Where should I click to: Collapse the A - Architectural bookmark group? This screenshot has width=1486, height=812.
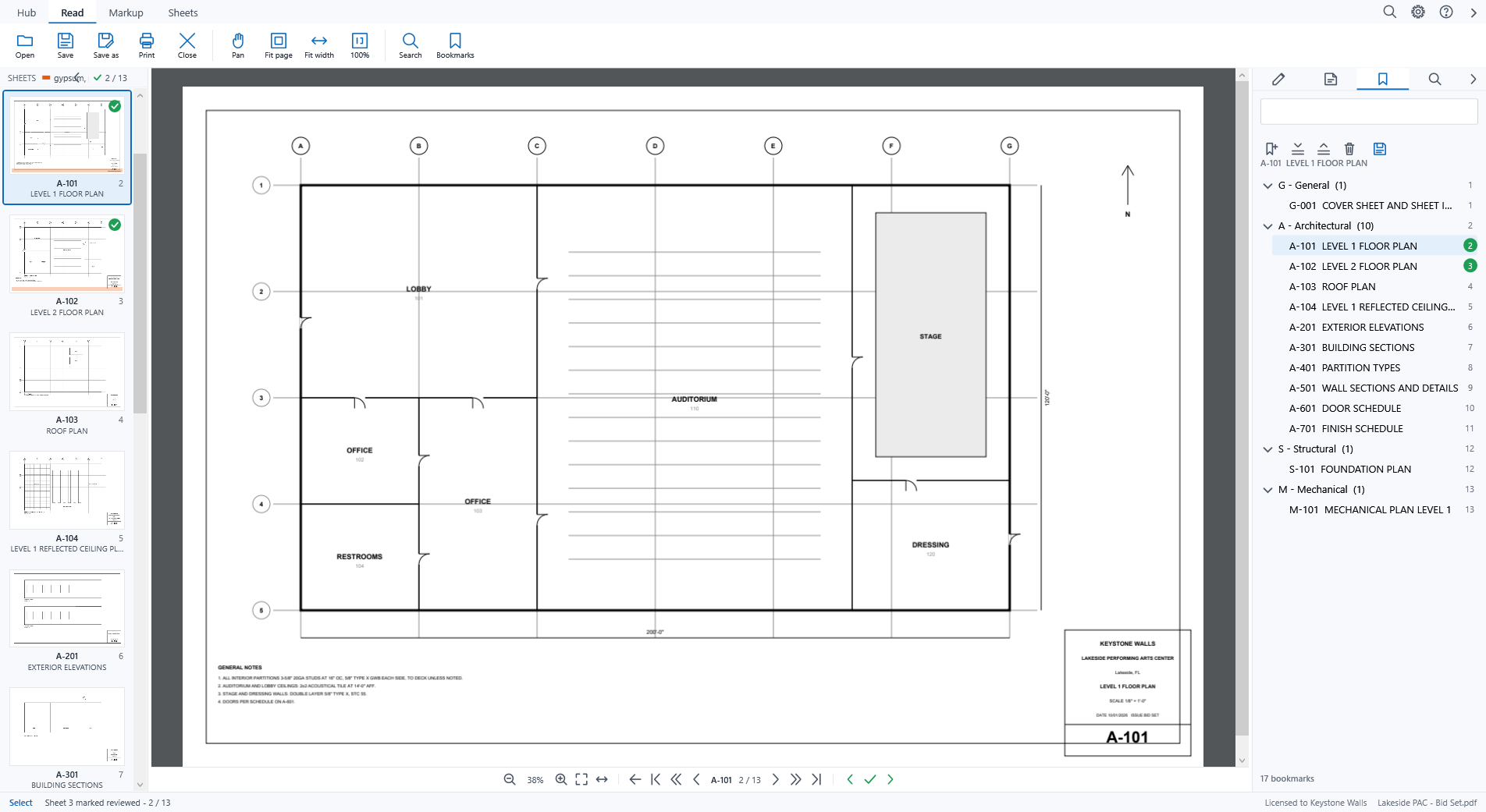pyautogui.click(x=1267, y=226)
